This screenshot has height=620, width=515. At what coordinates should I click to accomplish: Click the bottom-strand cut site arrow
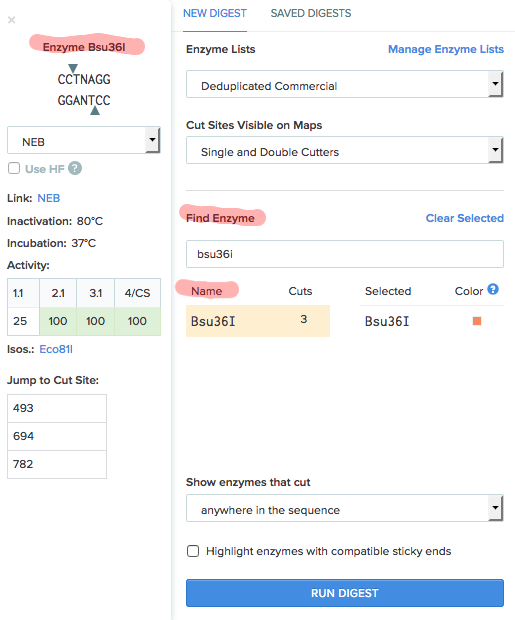click(x=95, y=110)
